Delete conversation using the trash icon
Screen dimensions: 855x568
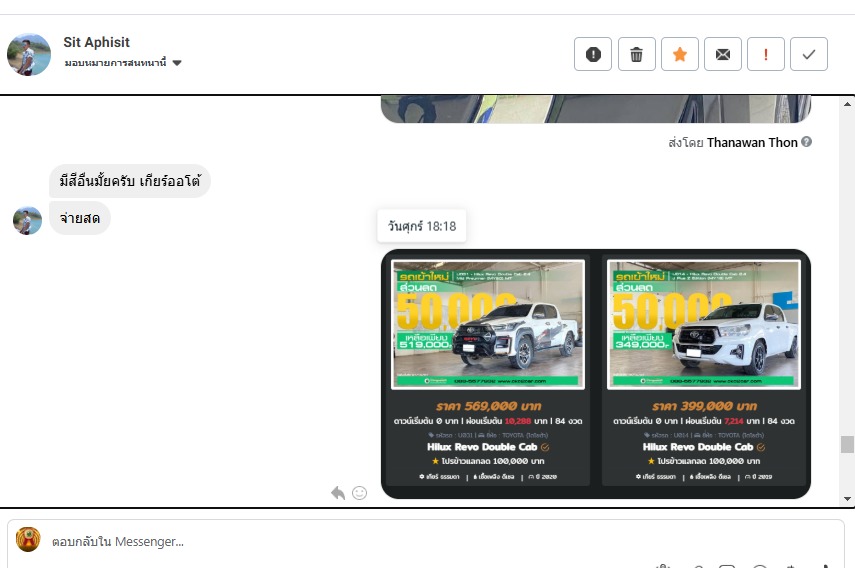[636, 54]
